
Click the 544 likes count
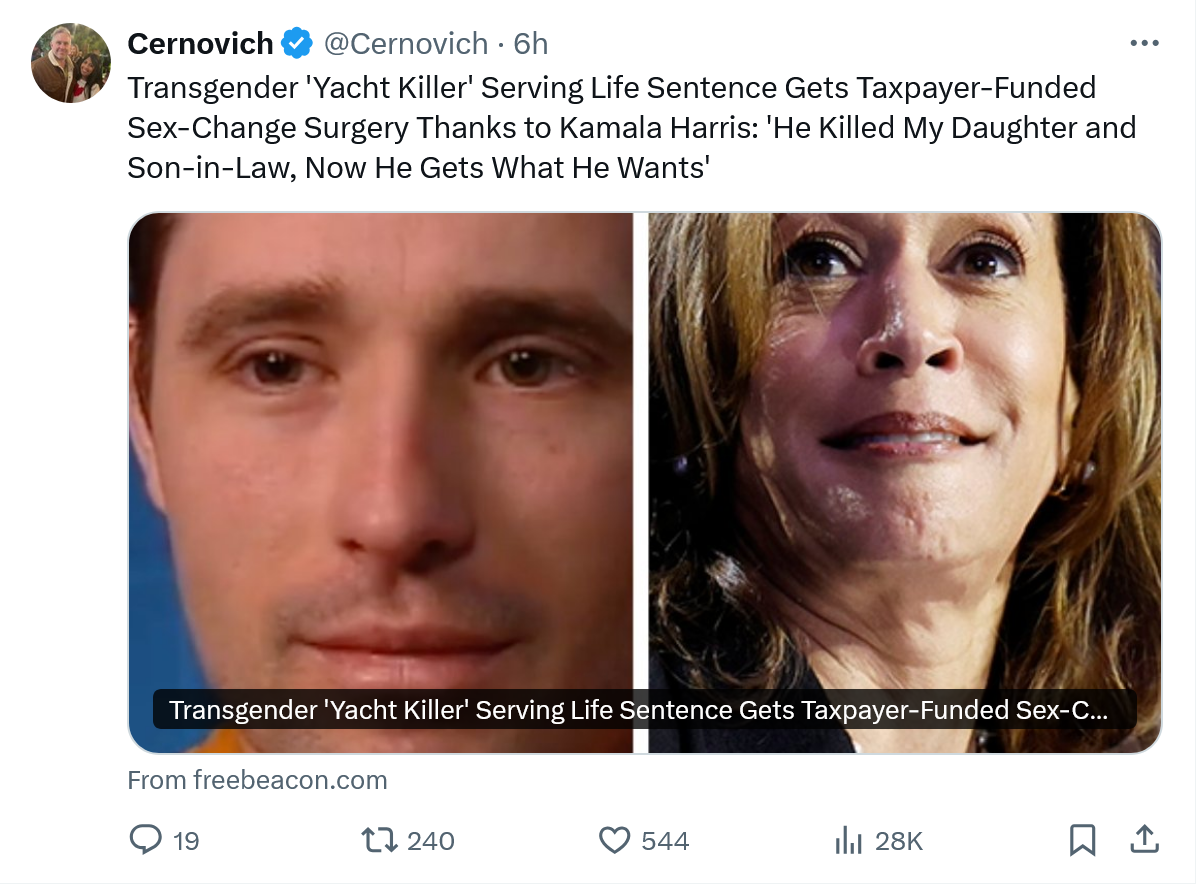[665, 841]
